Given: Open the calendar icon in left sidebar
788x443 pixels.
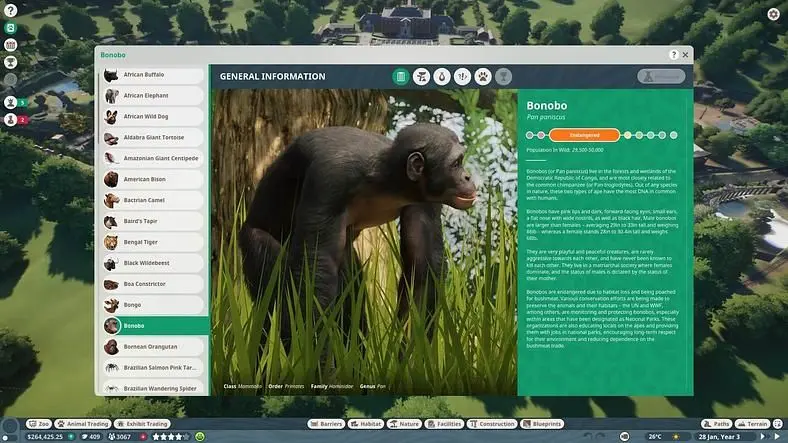Looking at the screenshot, I should tap(10, 45).
